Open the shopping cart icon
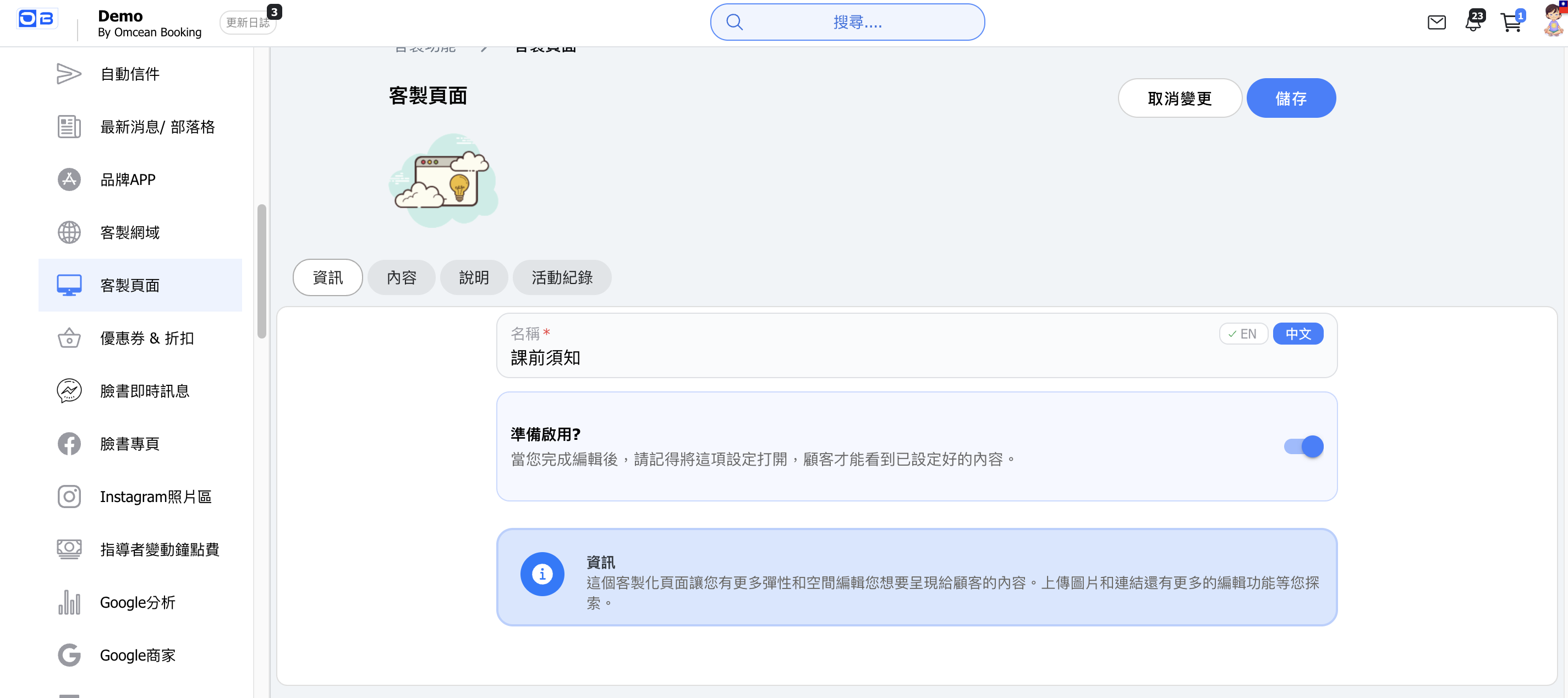Viewport: 1568px width, 698px height. click(x=1511, y=23)
